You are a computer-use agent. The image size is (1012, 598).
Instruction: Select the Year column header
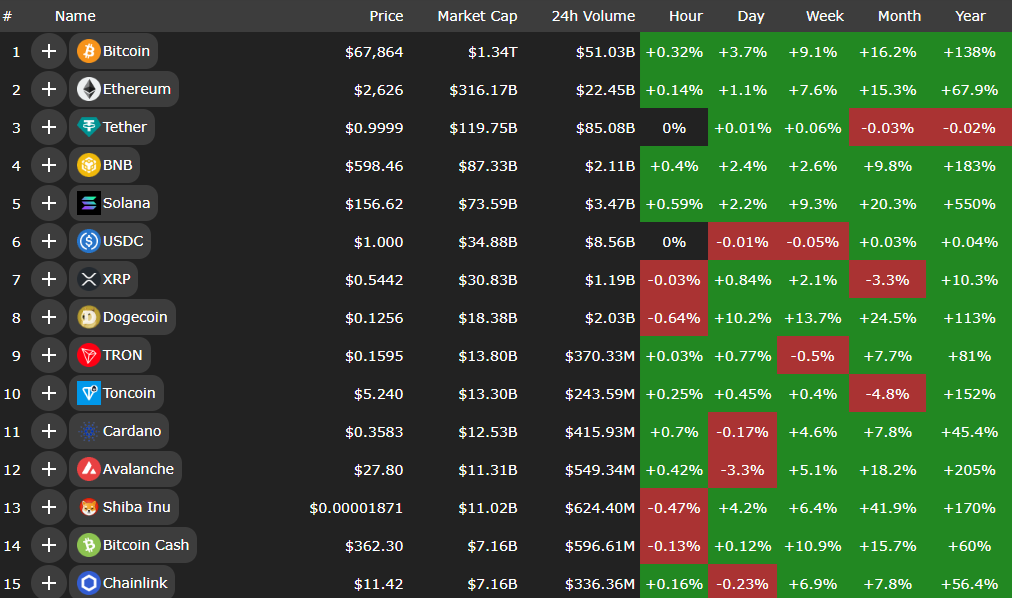[970, 16]
